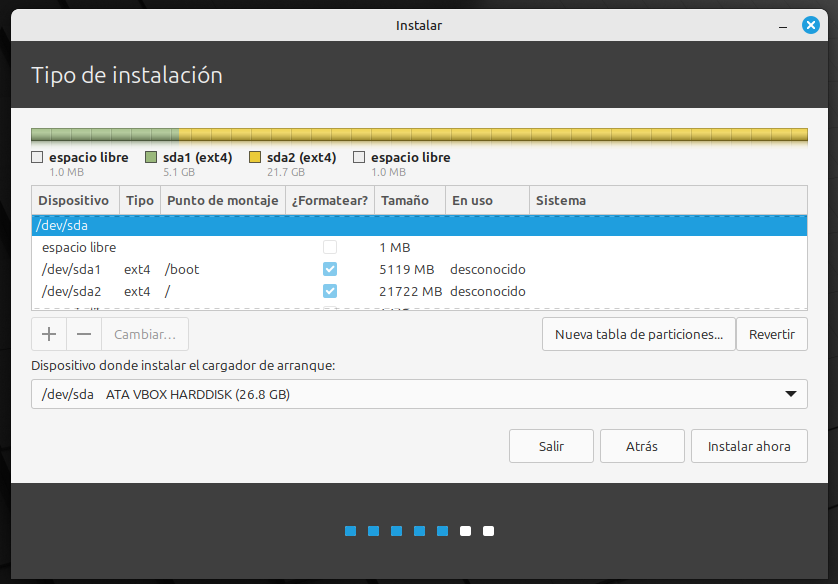Image resolution: width=838 pixels, height=584 pixels.
Task: Click the Instalar ahora button
Action: coord(748,446)
